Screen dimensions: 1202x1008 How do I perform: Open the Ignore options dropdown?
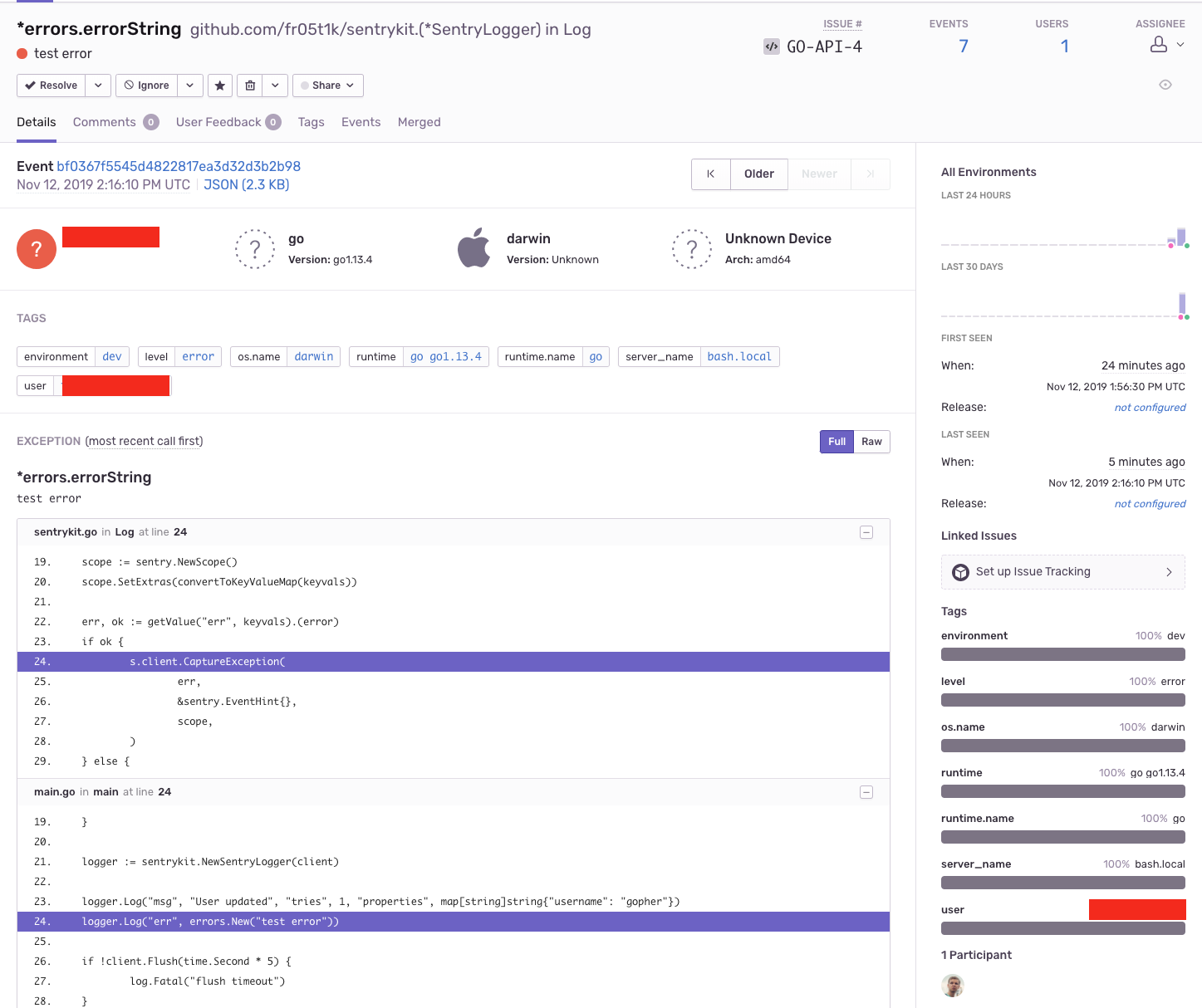(190, 86)
